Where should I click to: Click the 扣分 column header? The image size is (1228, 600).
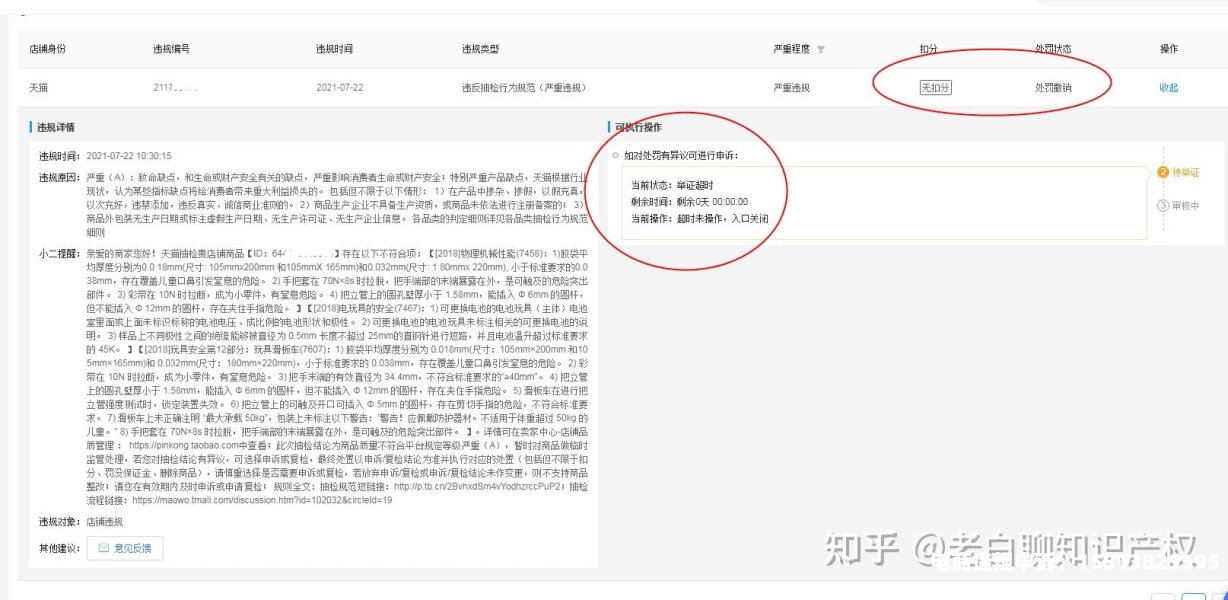(x=929, y=49)
